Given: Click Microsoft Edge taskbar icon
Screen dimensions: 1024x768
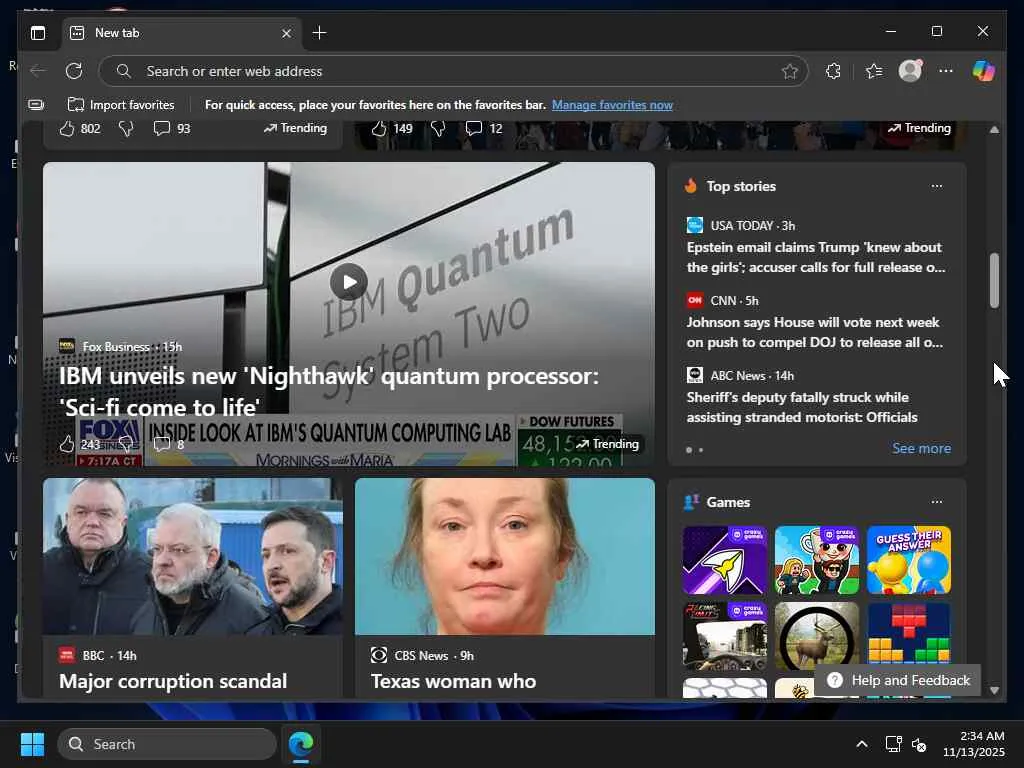Looking at the screenshot, I should [301, 744].
